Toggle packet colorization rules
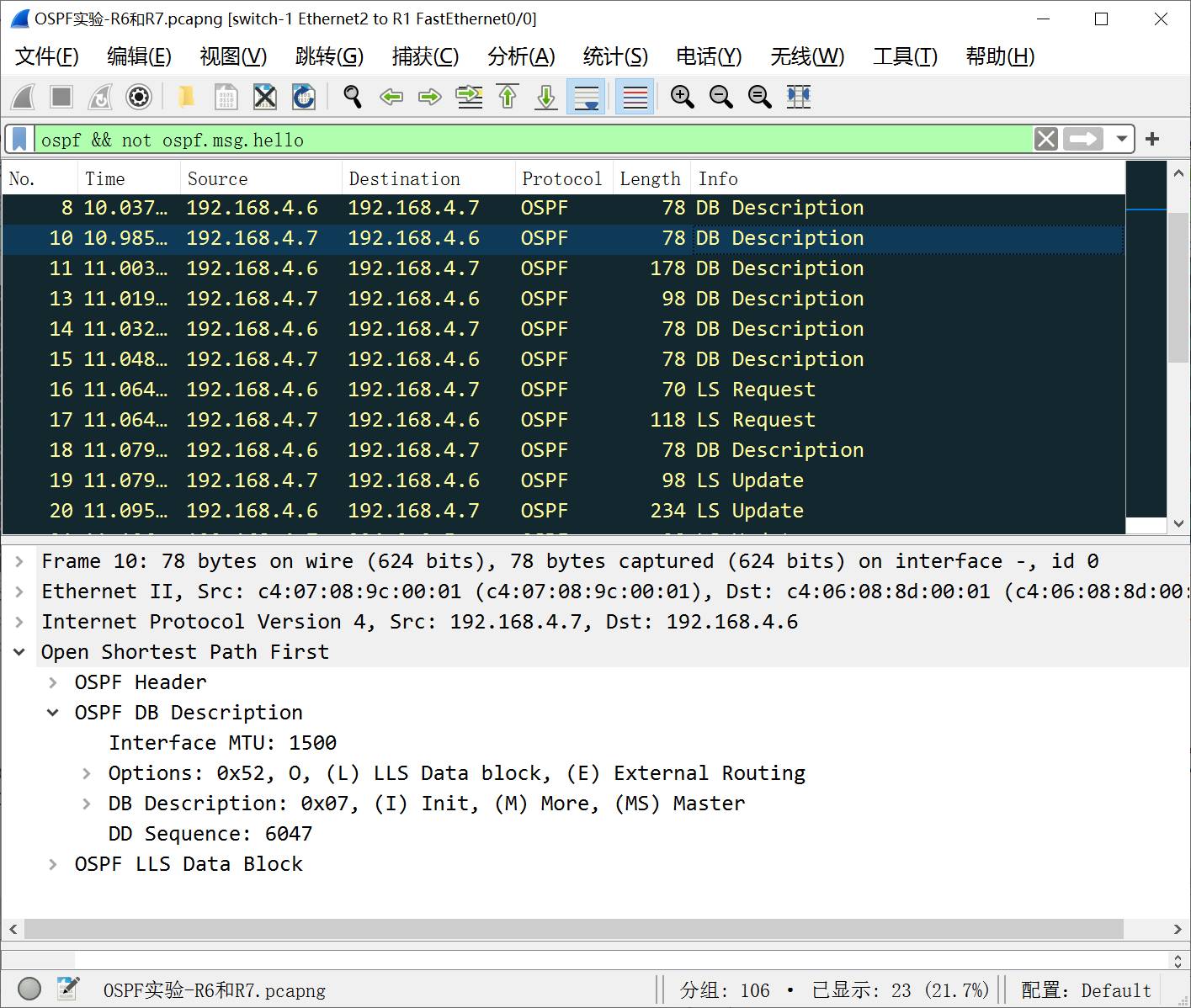The width and height of the screenshot is (1191, 1008). (635, 97)
